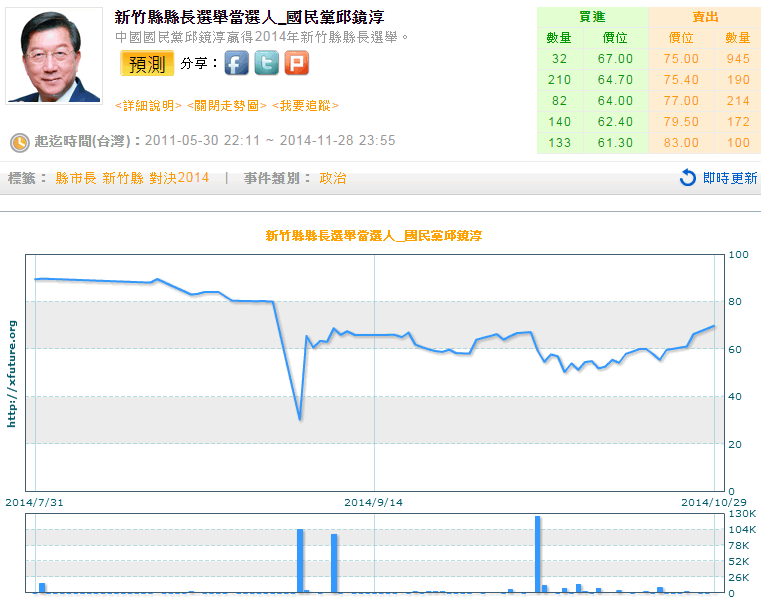Click the 2014/9/14 date label on the chart
761x606 pixels.
(x=373, y=502)
